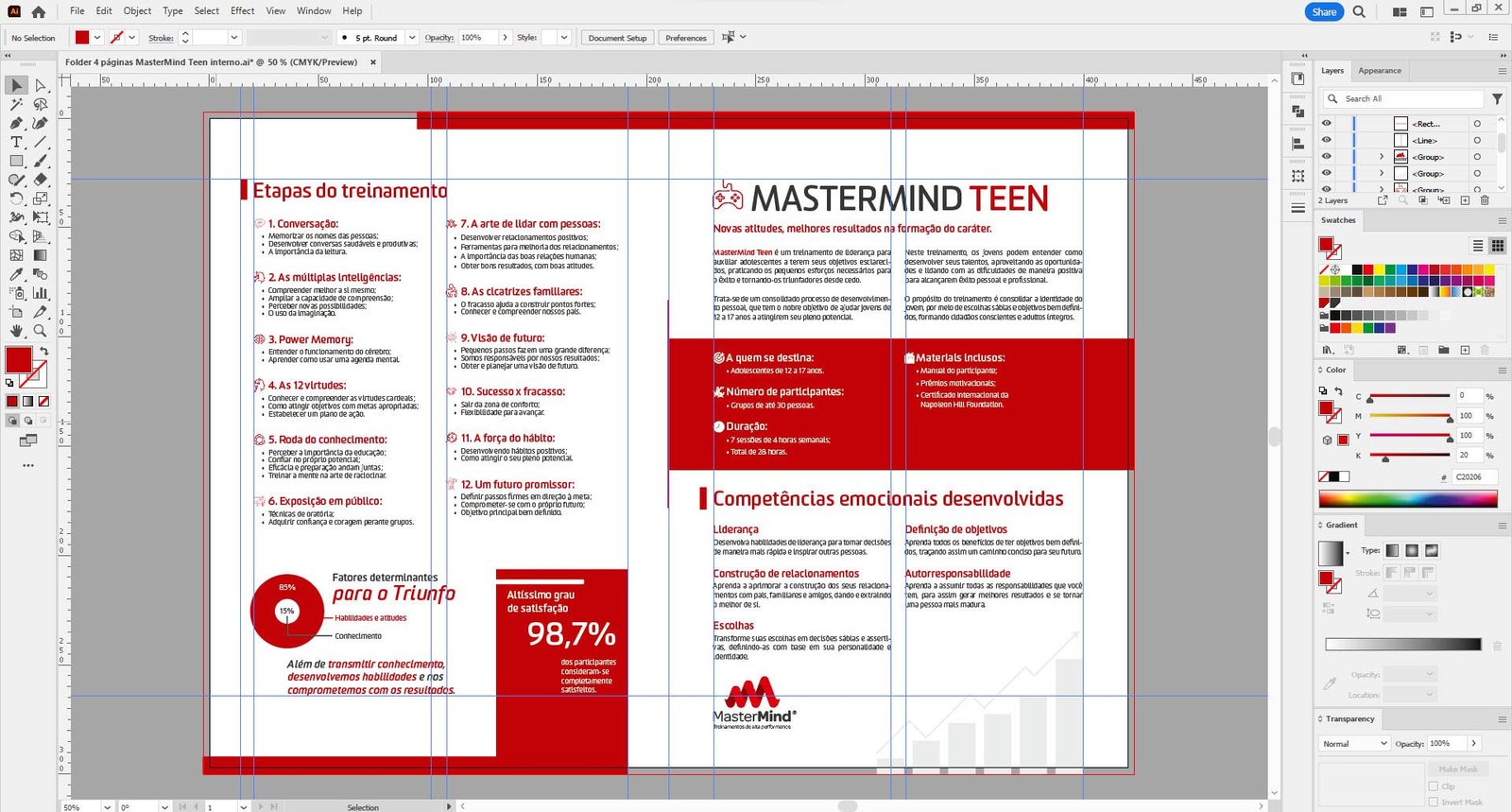Hide the <Line> layer item
Image resolution: width=1512 pixels, height=812 pixels.
pos(1327,140)
